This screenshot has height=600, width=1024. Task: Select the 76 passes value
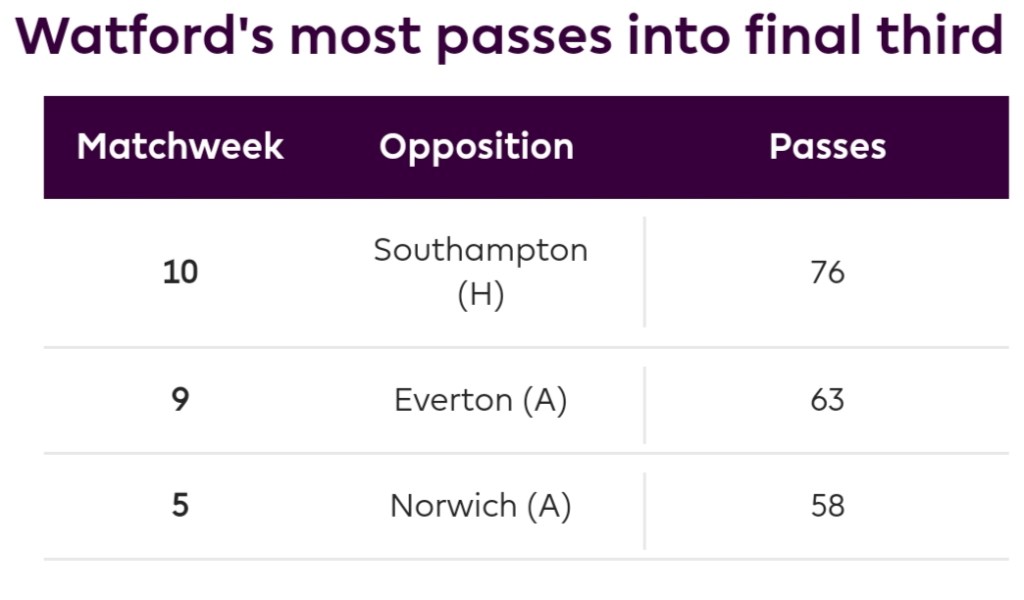point(828,272)
